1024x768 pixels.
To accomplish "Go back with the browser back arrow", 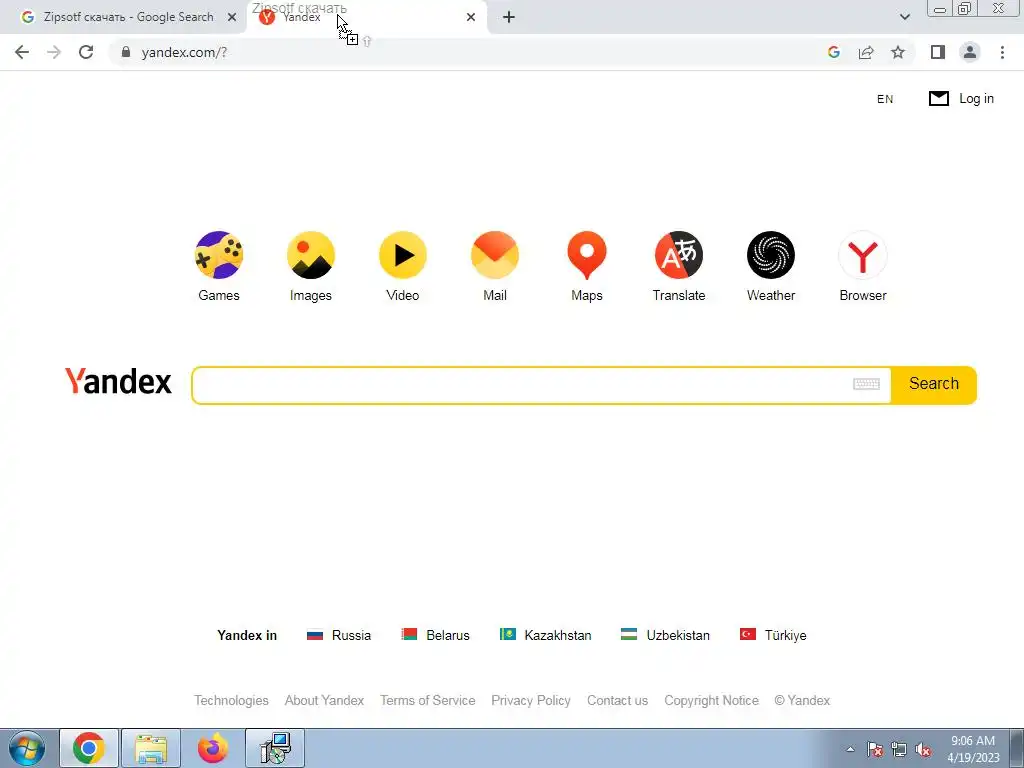I will [x=22, y=52].
